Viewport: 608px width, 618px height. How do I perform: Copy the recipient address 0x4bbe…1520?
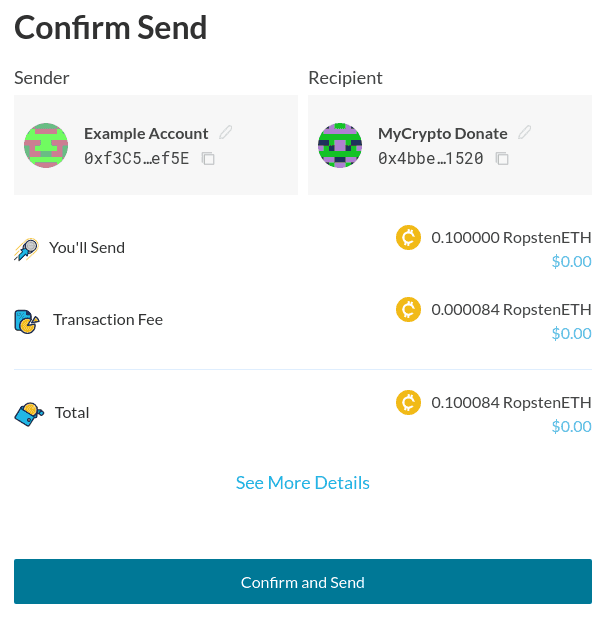[x=502, y=158]
